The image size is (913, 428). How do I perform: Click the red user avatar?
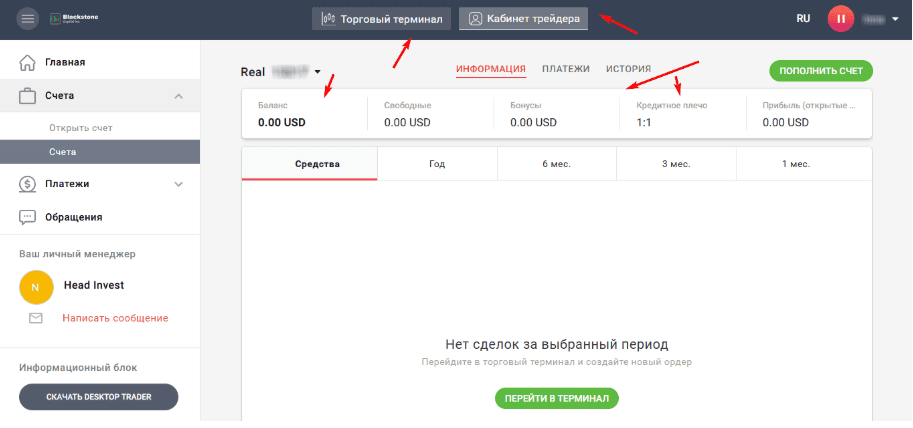(x=841, y=19)
